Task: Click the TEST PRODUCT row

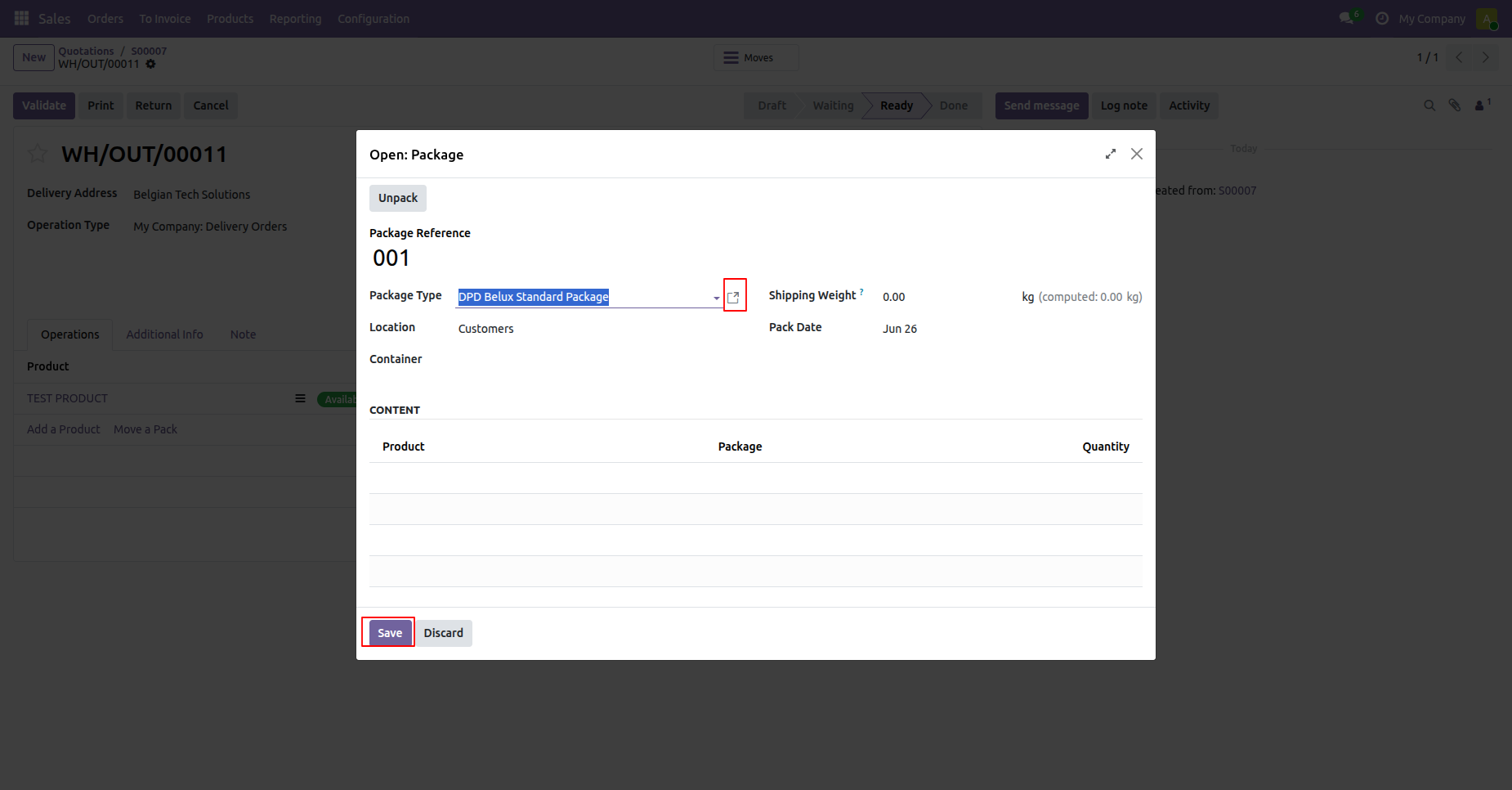Action: (x=186, y=398)
